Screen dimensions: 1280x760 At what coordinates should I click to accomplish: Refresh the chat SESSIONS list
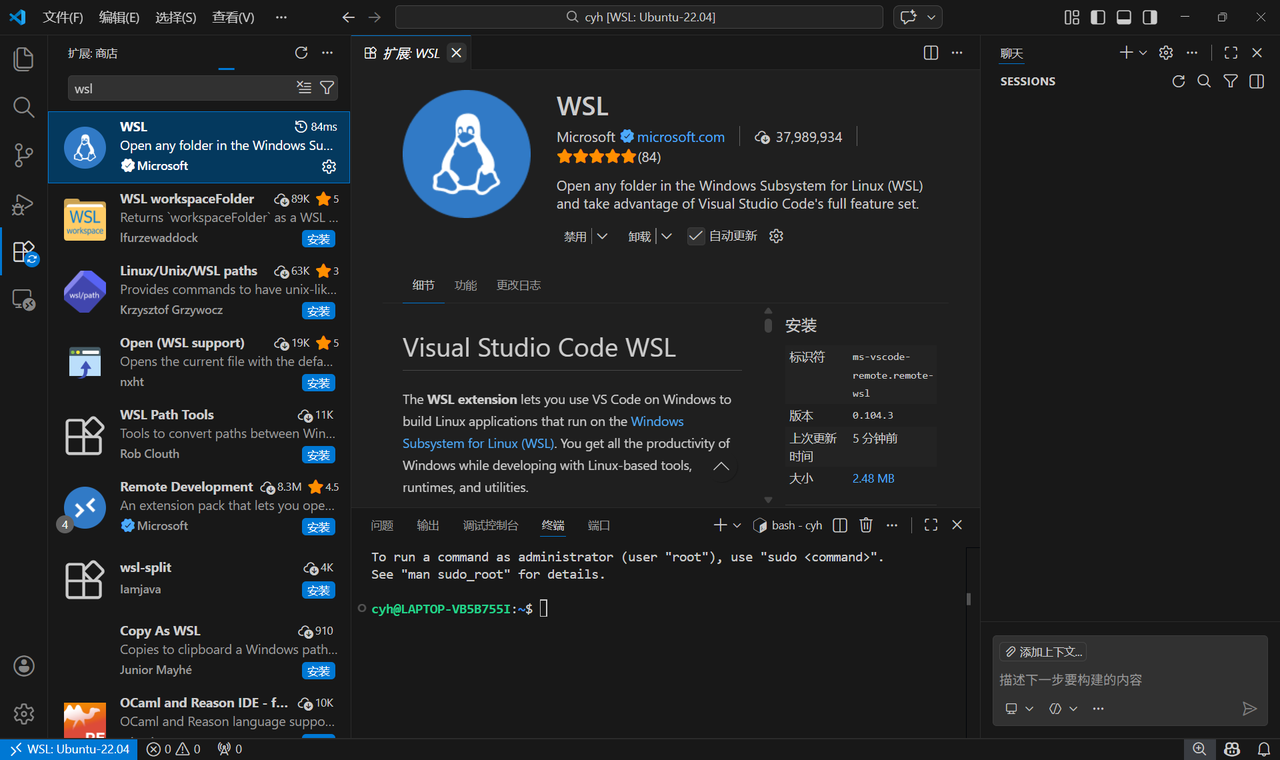(x=1178, y=81)
